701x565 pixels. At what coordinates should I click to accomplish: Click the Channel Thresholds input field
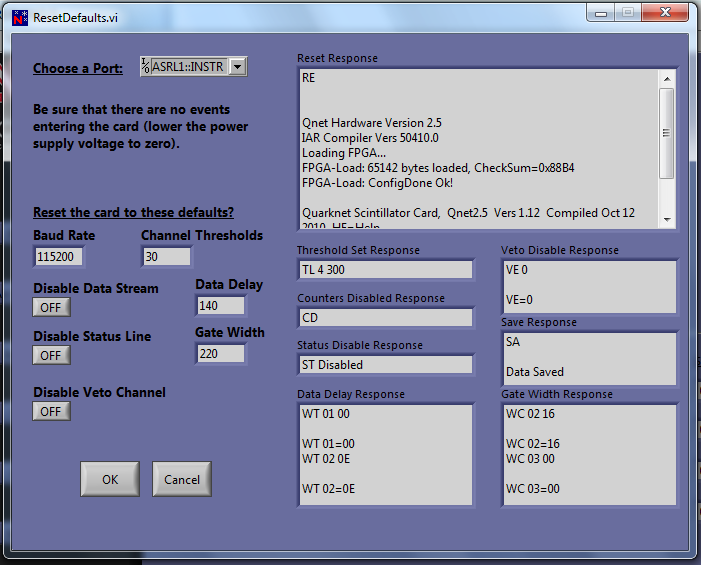coord(166,257)
